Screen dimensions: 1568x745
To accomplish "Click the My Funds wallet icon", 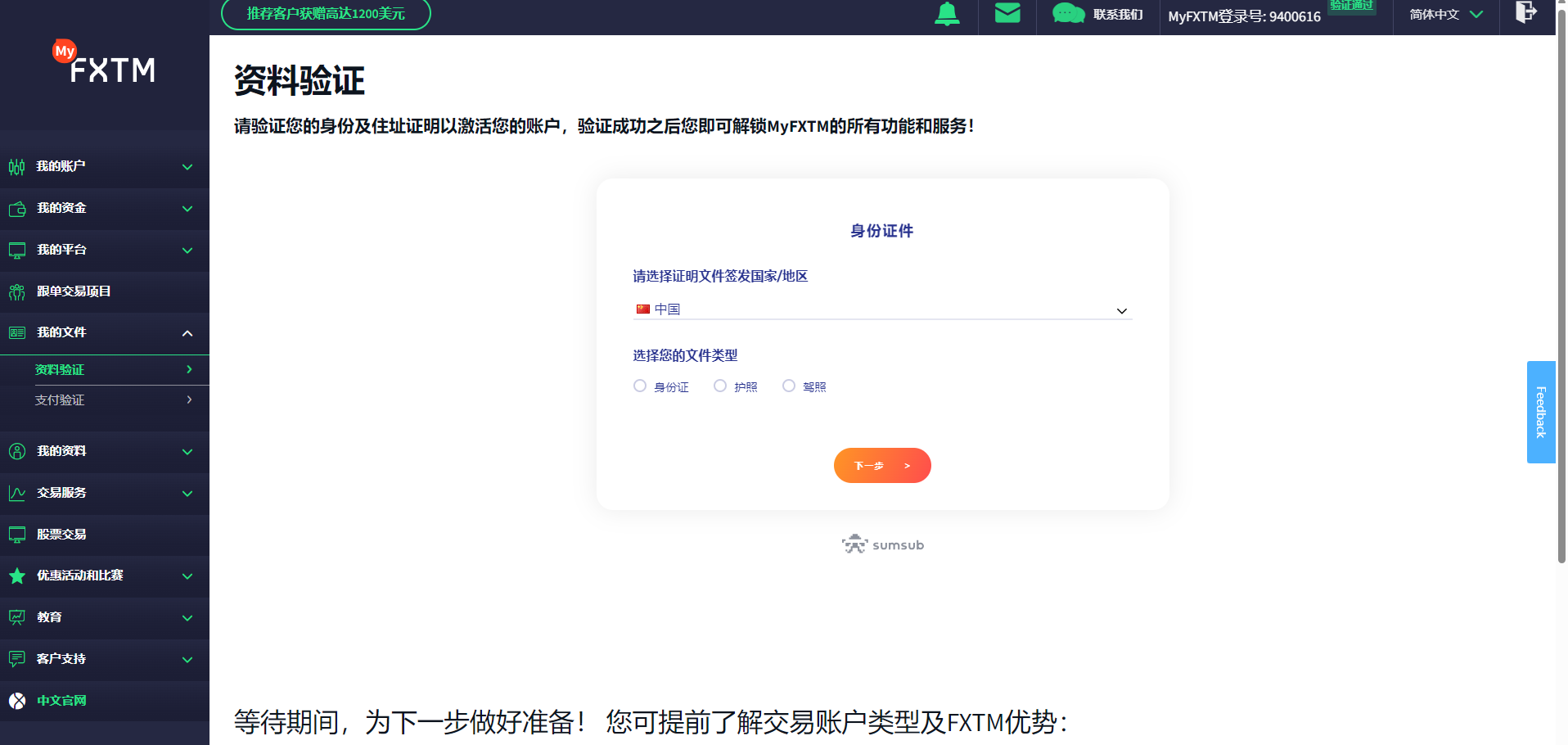I will point(17,209).
